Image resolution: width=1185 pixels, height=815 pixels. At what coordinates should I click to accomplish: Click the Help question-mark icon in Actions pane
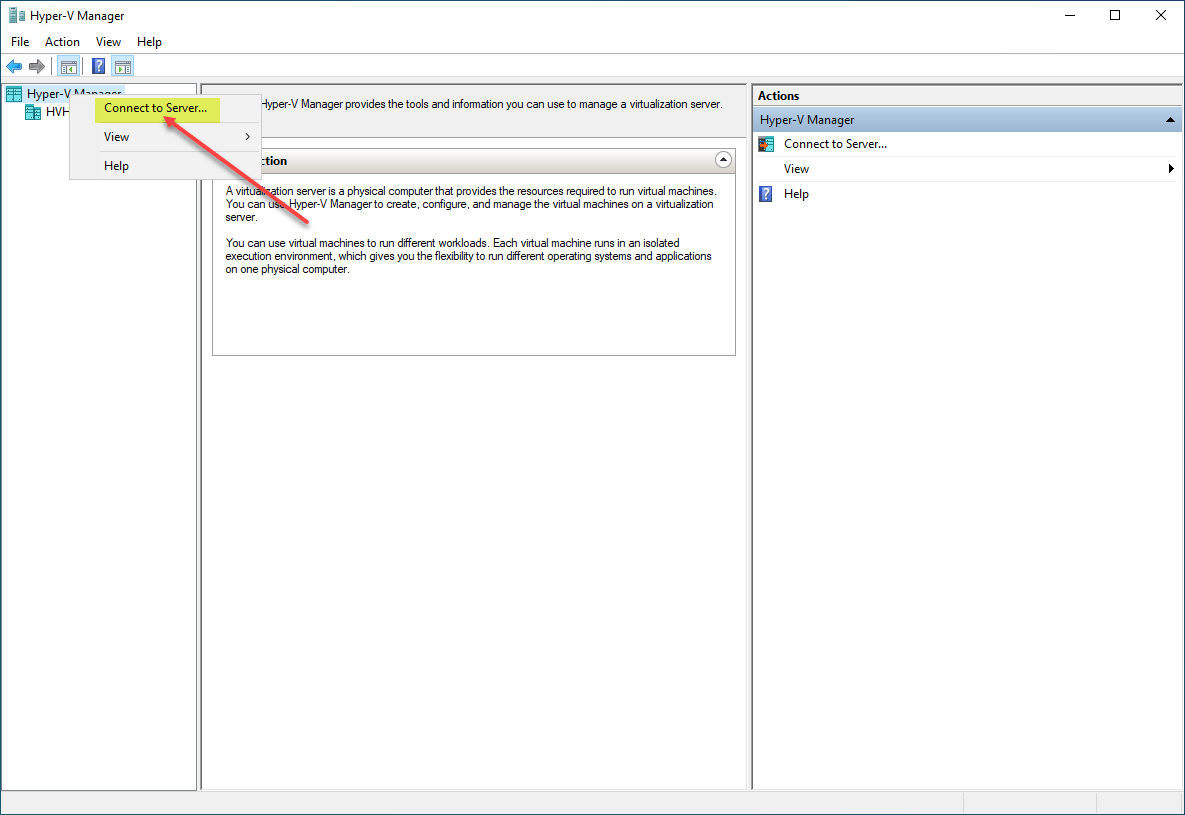click(x=766, y=194)
